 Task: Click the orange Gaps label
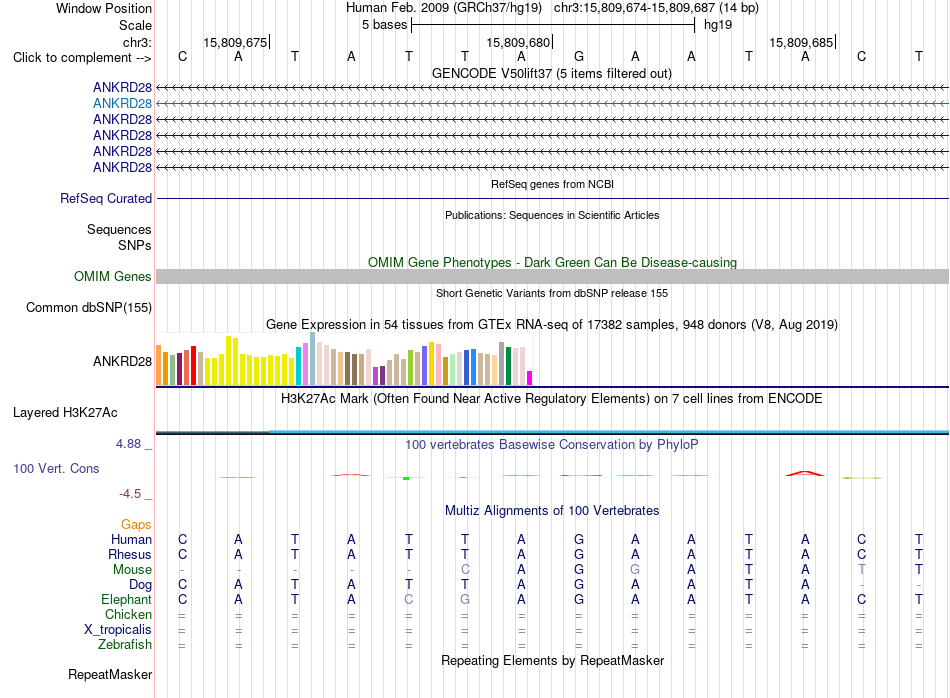[x=136, y=525]
